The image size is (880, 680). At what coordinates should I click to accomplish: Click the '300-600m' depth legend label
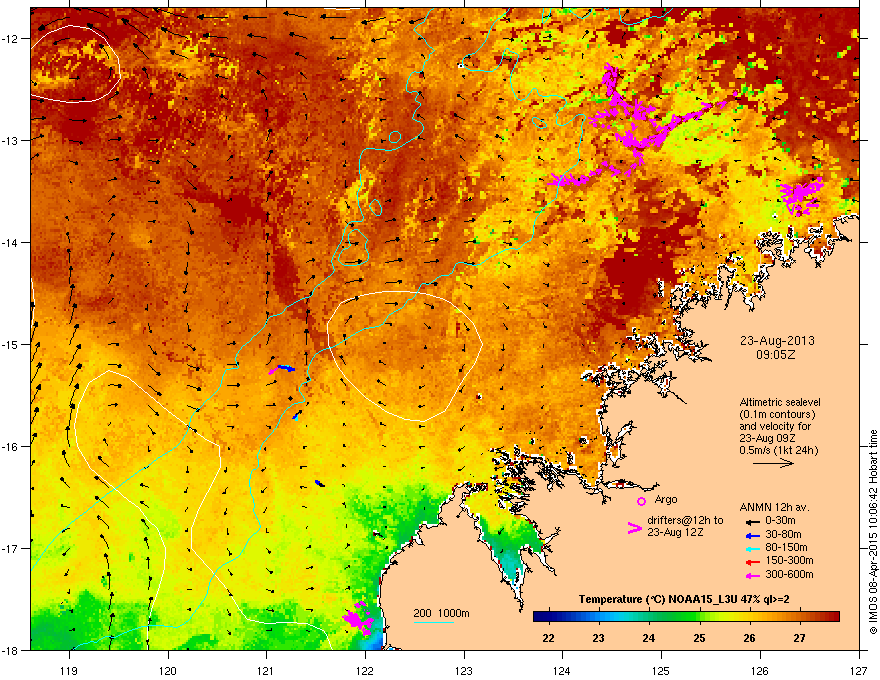[789, 575]
